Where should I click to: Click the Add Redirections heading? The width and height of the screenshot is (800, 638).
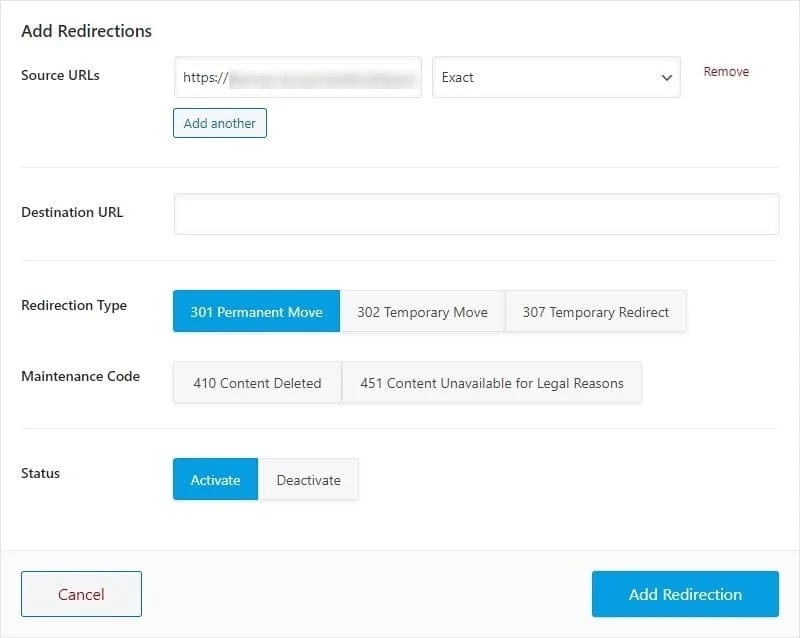(86, 31)
